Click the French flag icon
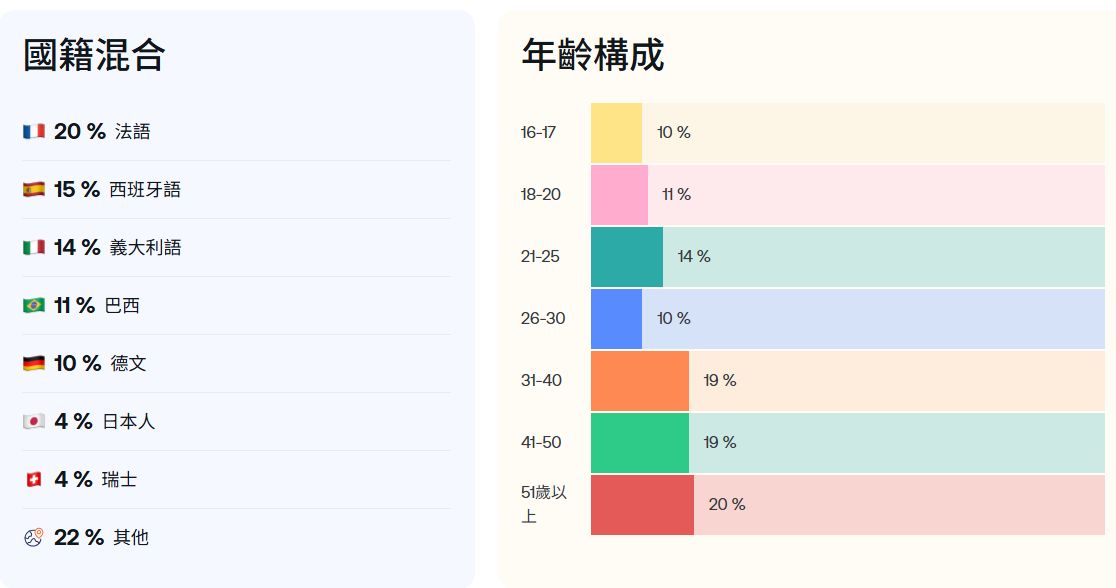Image resolution: width=1116 pixels, height=588 pixels. [x=34, y=131]
